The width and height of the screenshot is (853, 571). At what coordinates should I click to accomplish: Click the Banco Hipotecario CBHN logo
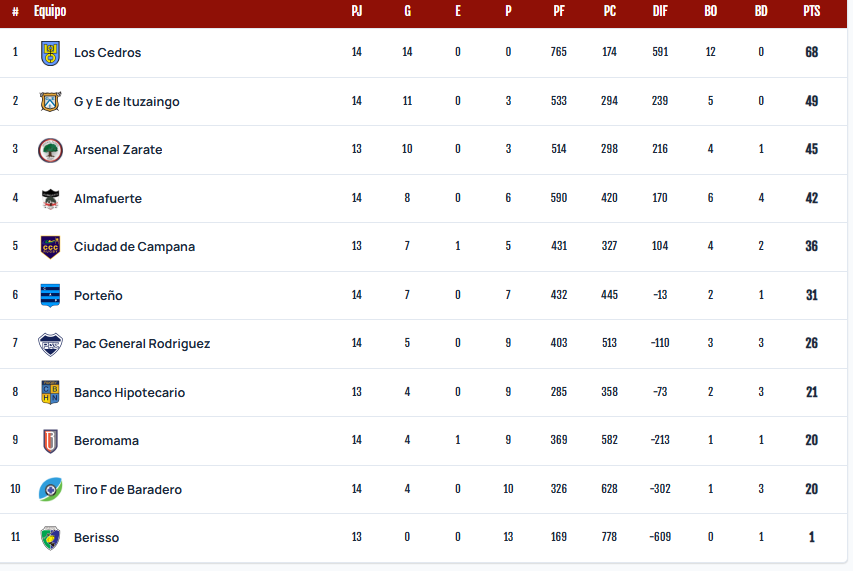50,392
